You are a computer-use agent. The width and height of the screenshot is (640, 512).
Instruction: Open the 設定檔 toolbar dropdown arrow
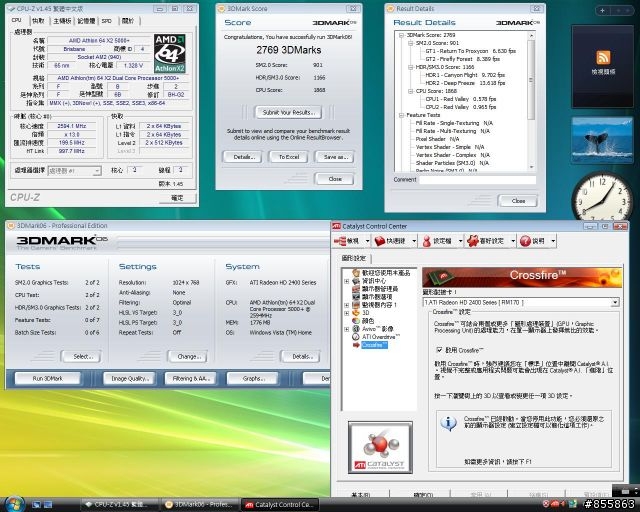click(460, 241)
